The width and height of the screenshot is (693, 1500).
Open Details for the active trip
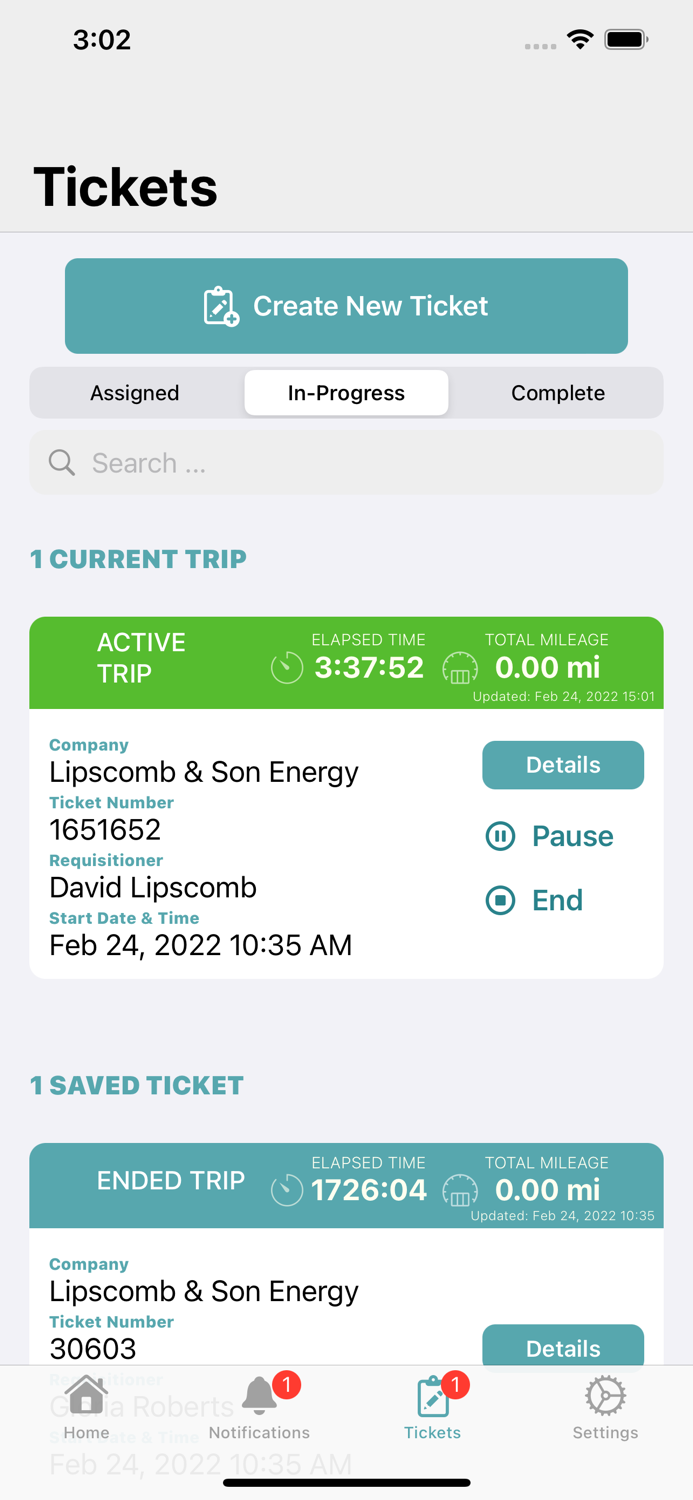(563, 764)
